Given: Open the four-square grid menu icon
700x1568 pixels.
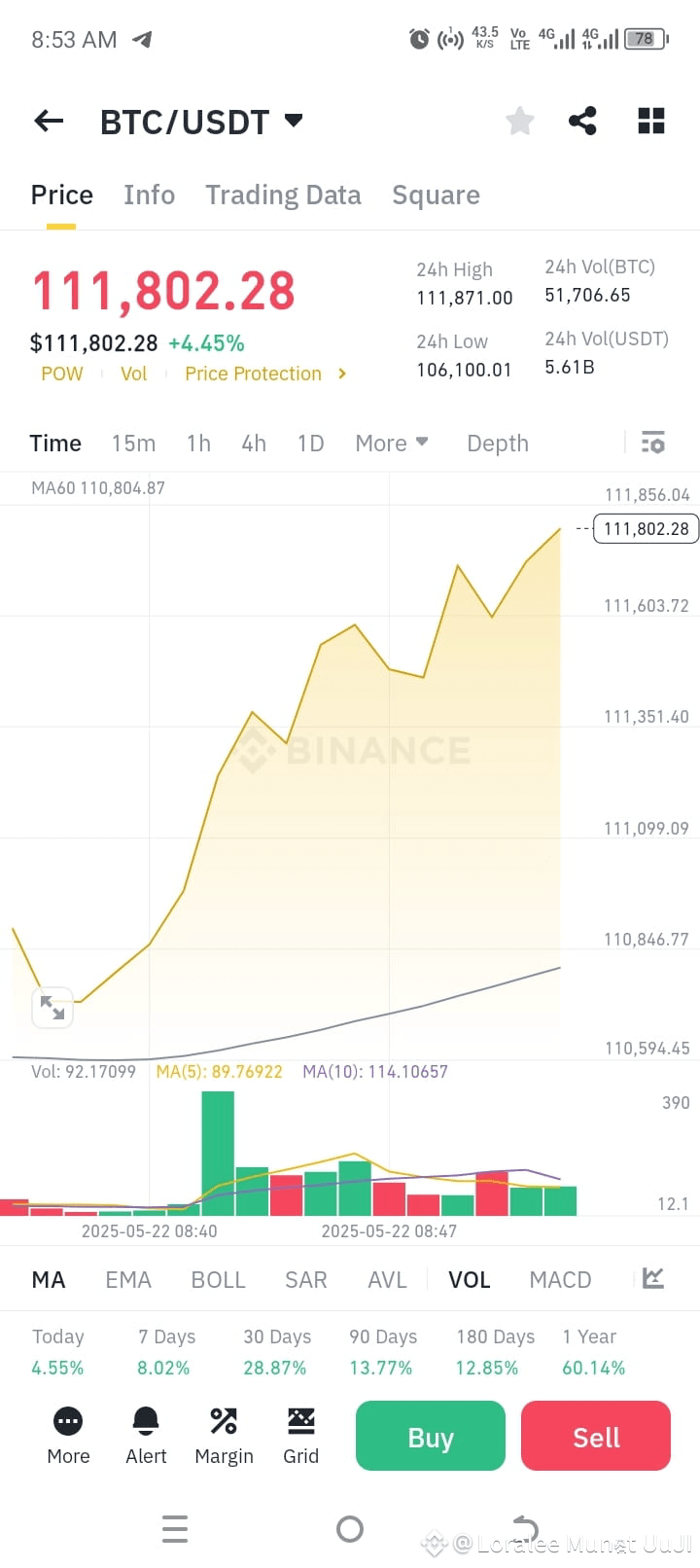Looking at the screenshot, I should pyautogui.click(x=651, y=122).
